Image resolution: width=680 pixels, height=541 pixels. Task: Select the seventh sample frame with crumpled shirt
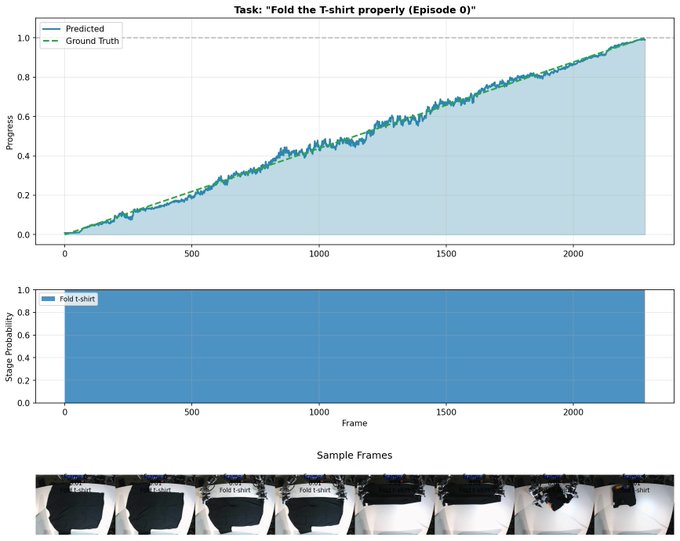pos(553,504)
